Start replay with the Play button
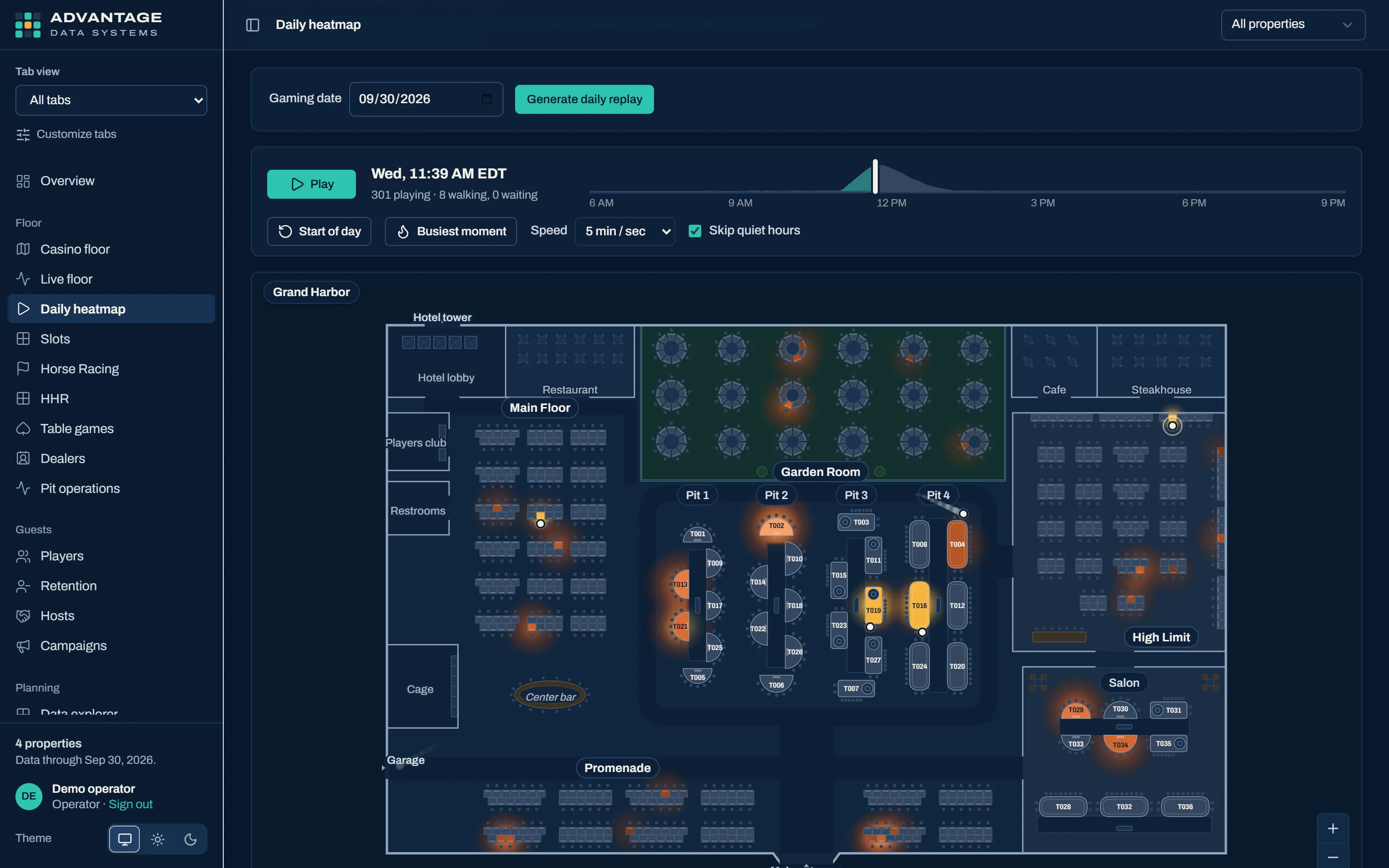Viewport: 1389px width, 868px height. [x=311, y=184]
